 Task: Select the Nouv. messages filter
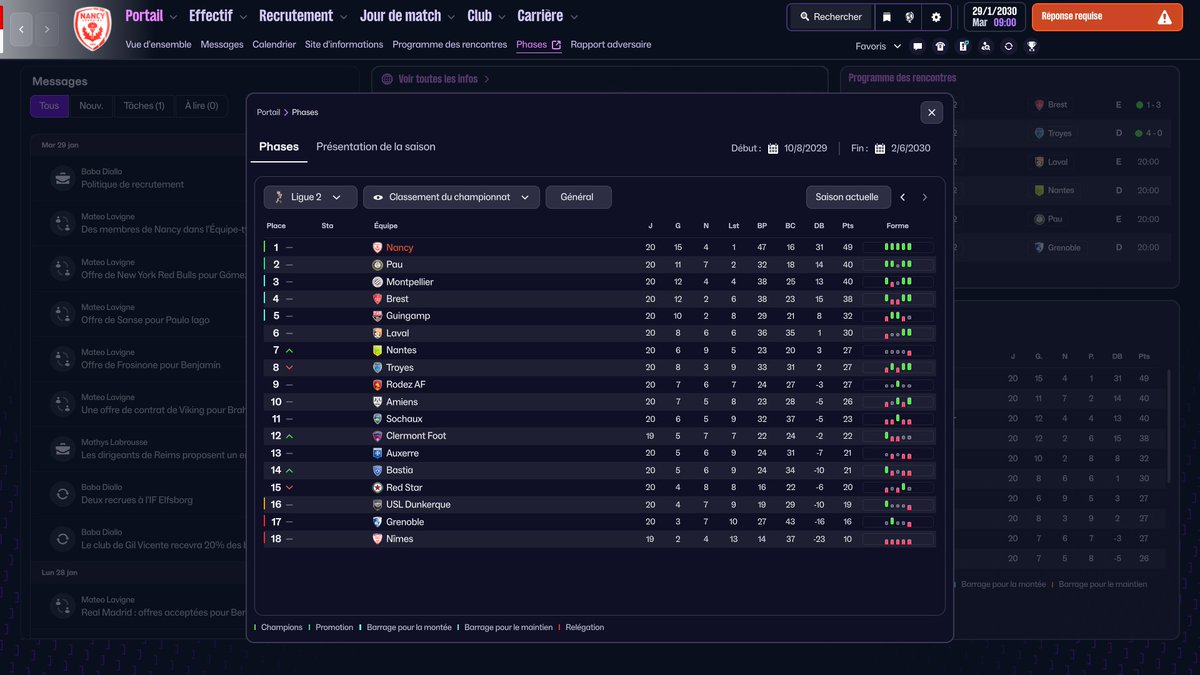pos(91,105)
